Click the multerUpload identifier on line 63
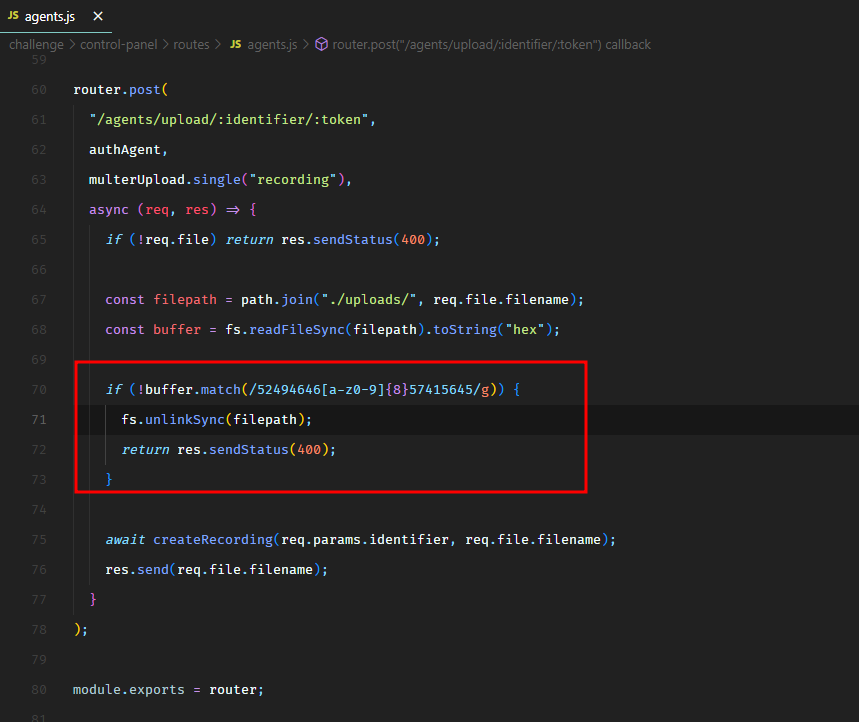Viewport: 859px width, 722px height. (132, 180)
